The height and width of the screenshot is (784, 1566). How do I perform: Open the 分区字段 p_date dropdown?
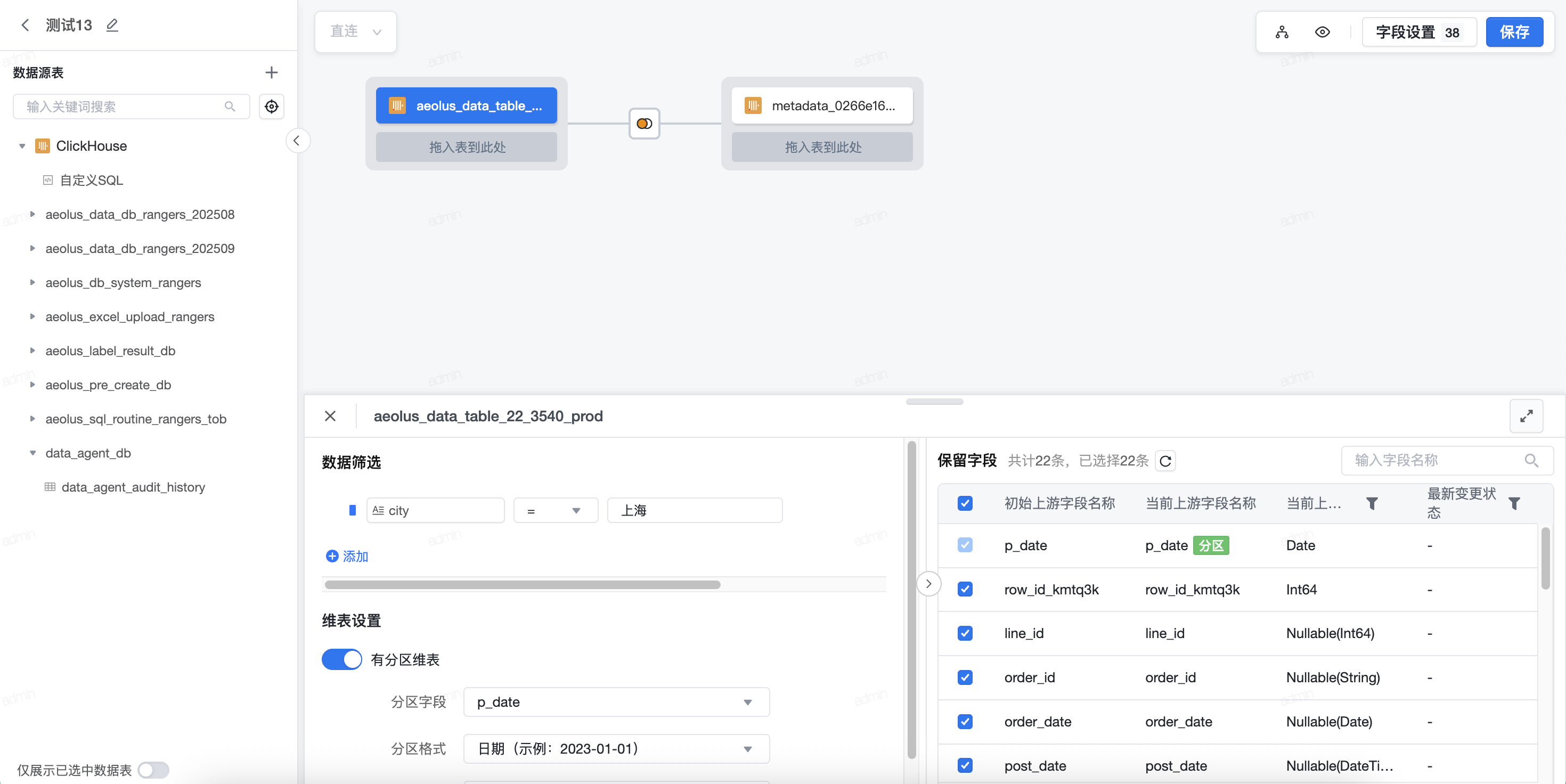[616, 702]
